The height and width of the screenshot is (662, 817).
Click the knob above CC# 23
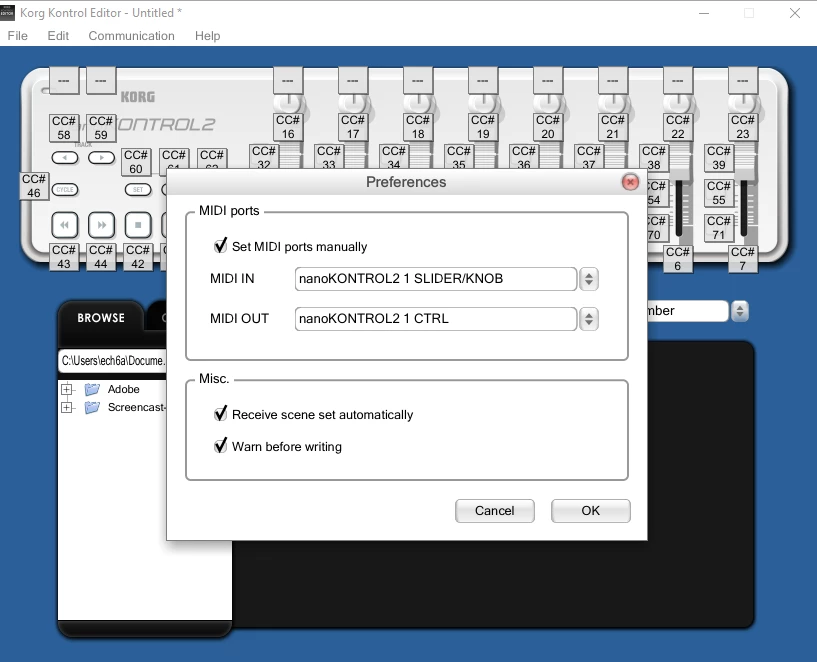tap(743, 103)
